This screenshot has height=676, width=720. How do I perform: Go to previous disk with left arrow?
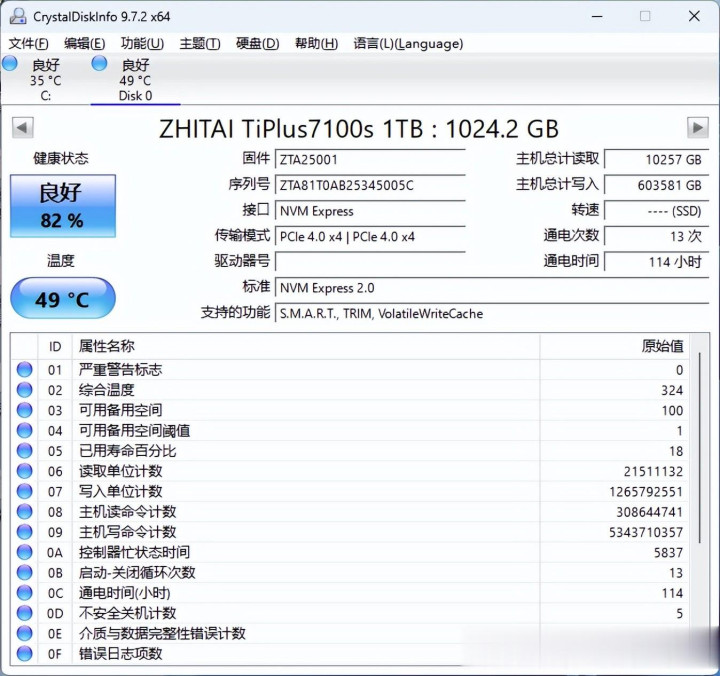[x=22, y=128]
